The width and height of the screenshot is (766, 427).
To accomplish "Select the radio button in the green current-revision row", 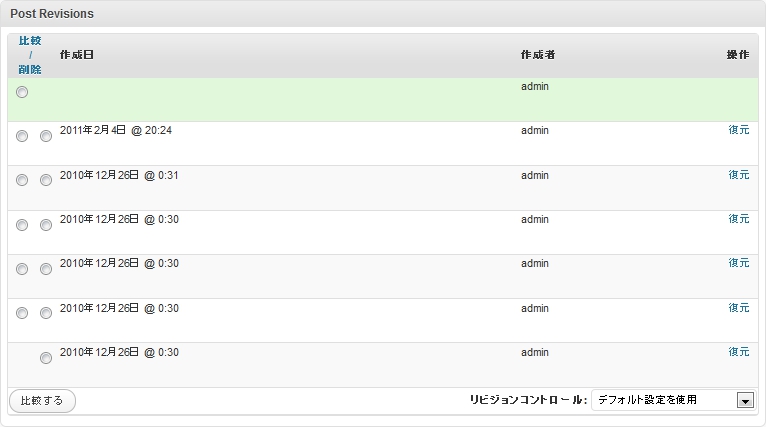I will [x=22, y=92].
